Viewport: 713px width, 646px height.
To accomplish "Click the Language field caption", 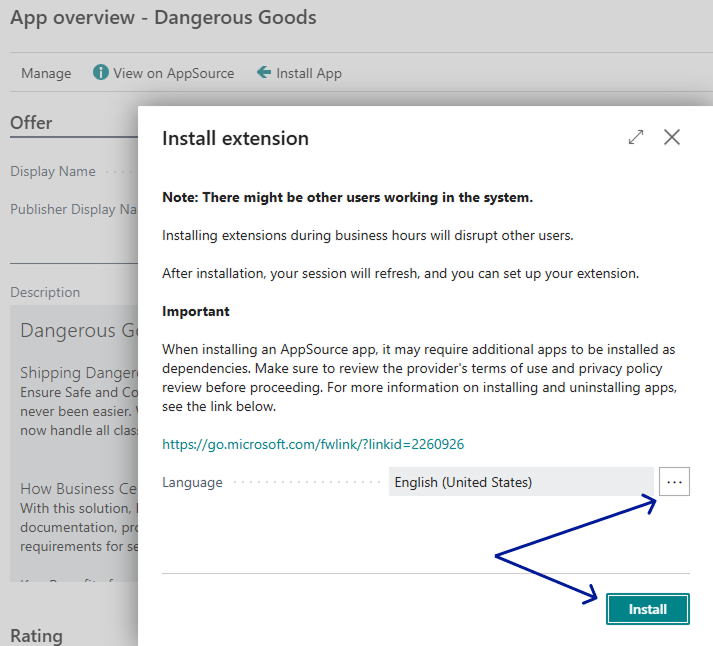I will (192, 482).
